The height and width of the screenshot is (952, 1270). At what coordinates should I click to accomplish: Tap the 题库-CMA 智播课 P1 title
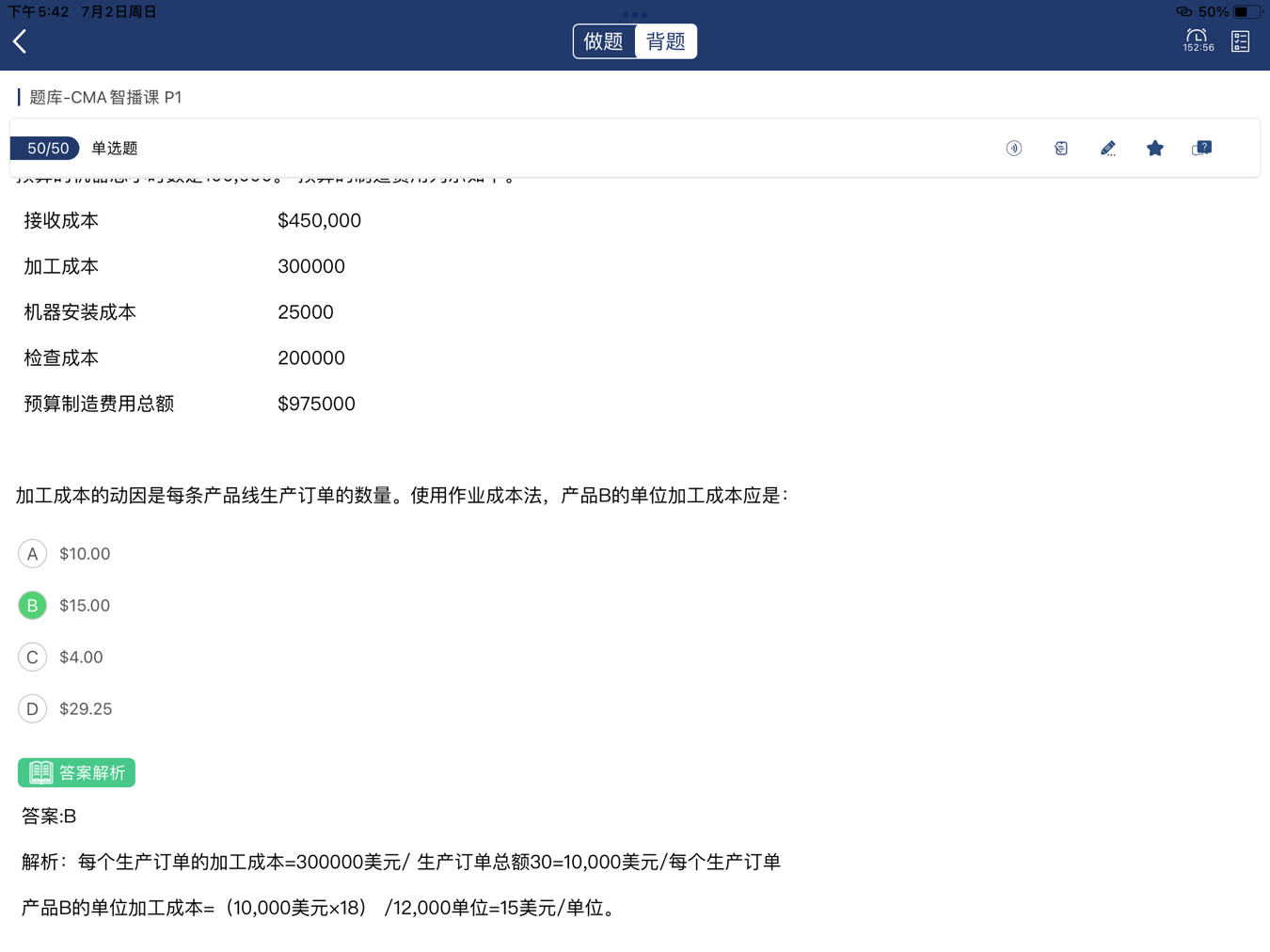point(105,98)
